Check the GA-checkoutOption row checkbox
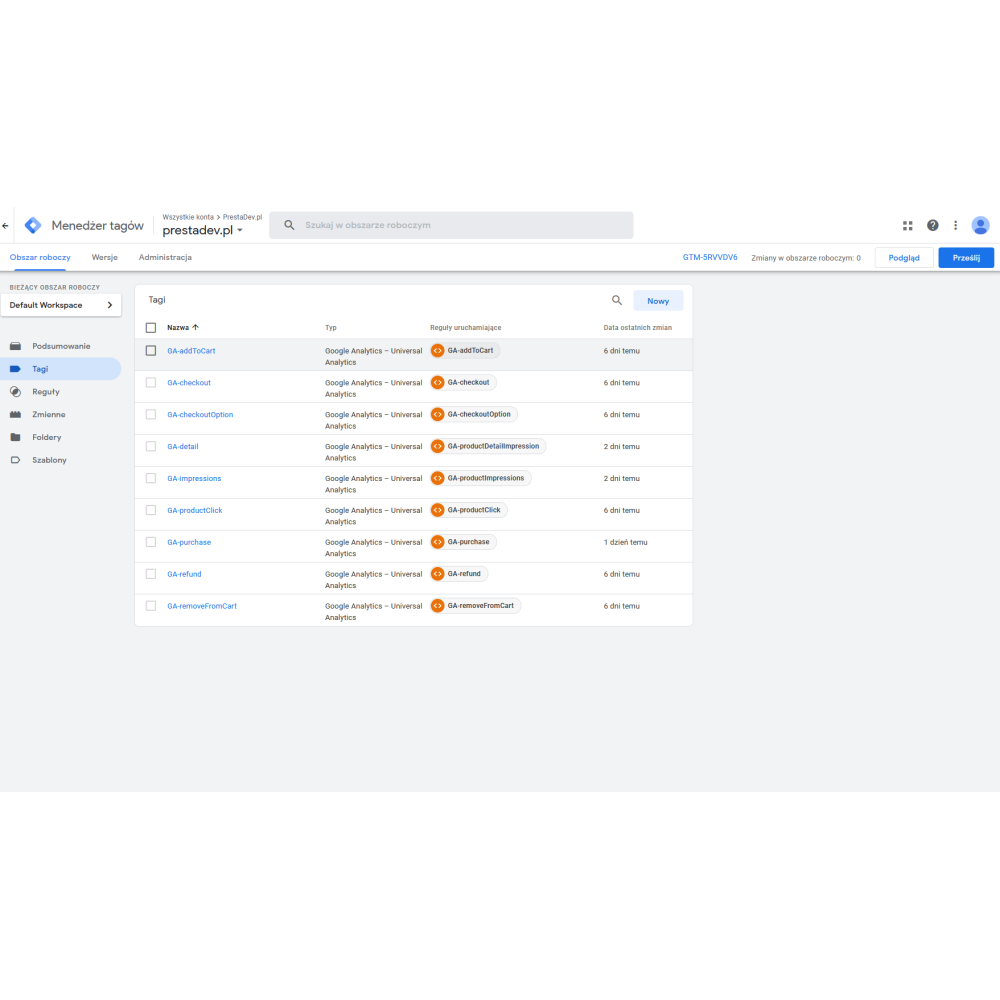The width and height of the screenshot is (1000, 1000). point(151,415)
